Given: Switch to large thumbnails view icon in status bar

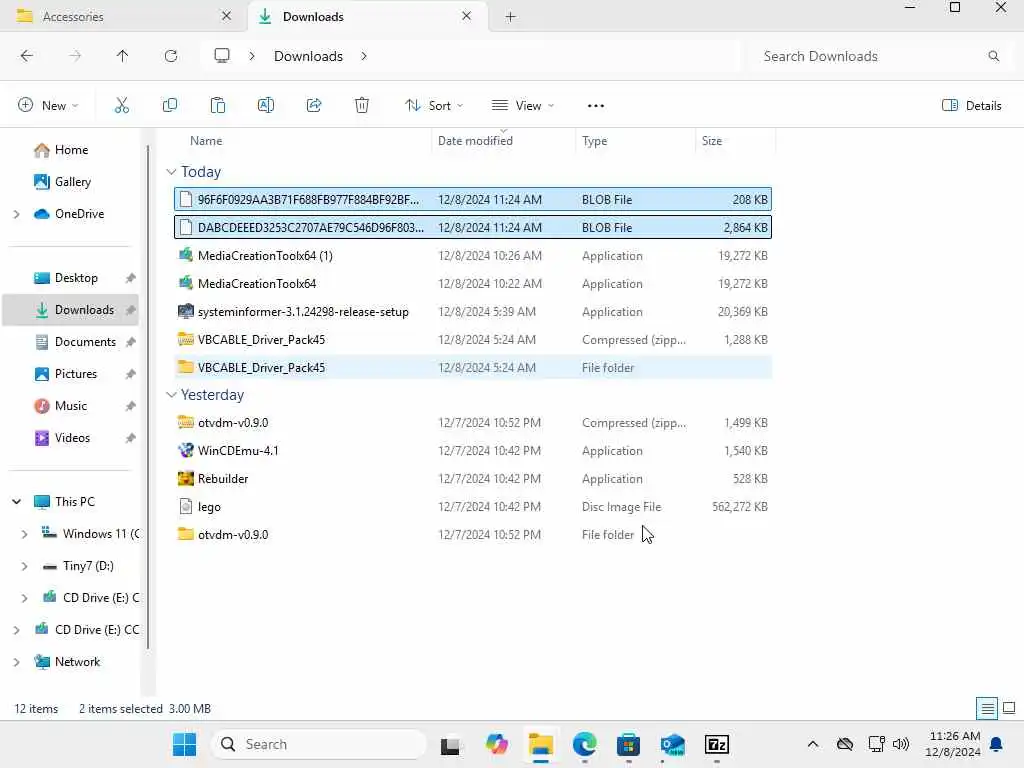Looking at the screenshot, I should (1009, 708).
